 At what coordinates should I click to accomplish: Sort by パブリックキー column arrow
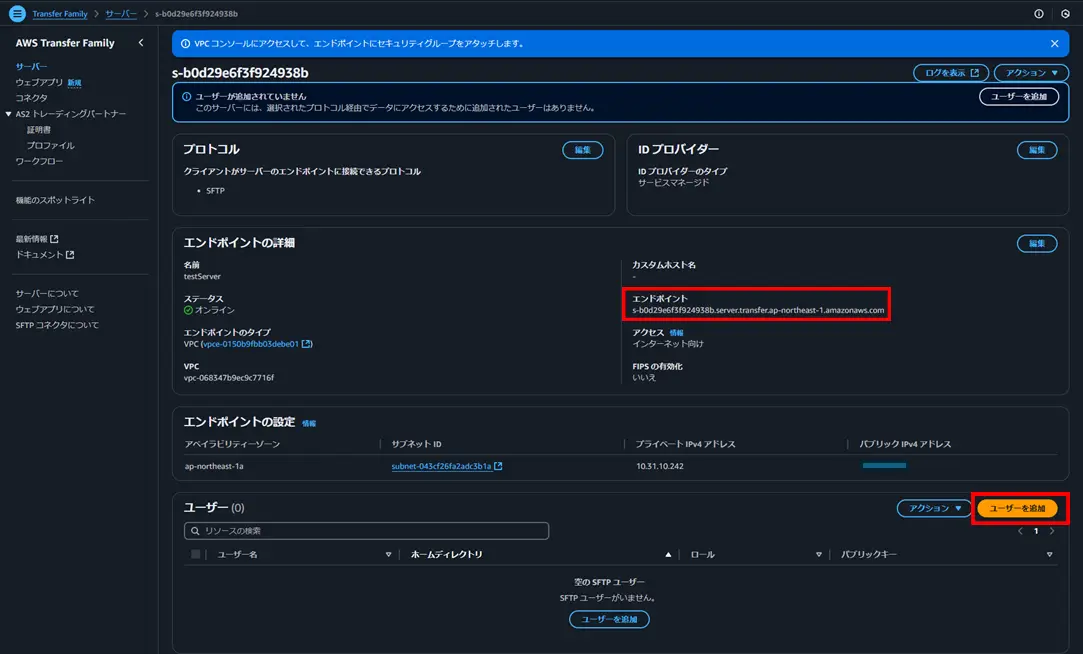pos(1049,555)
